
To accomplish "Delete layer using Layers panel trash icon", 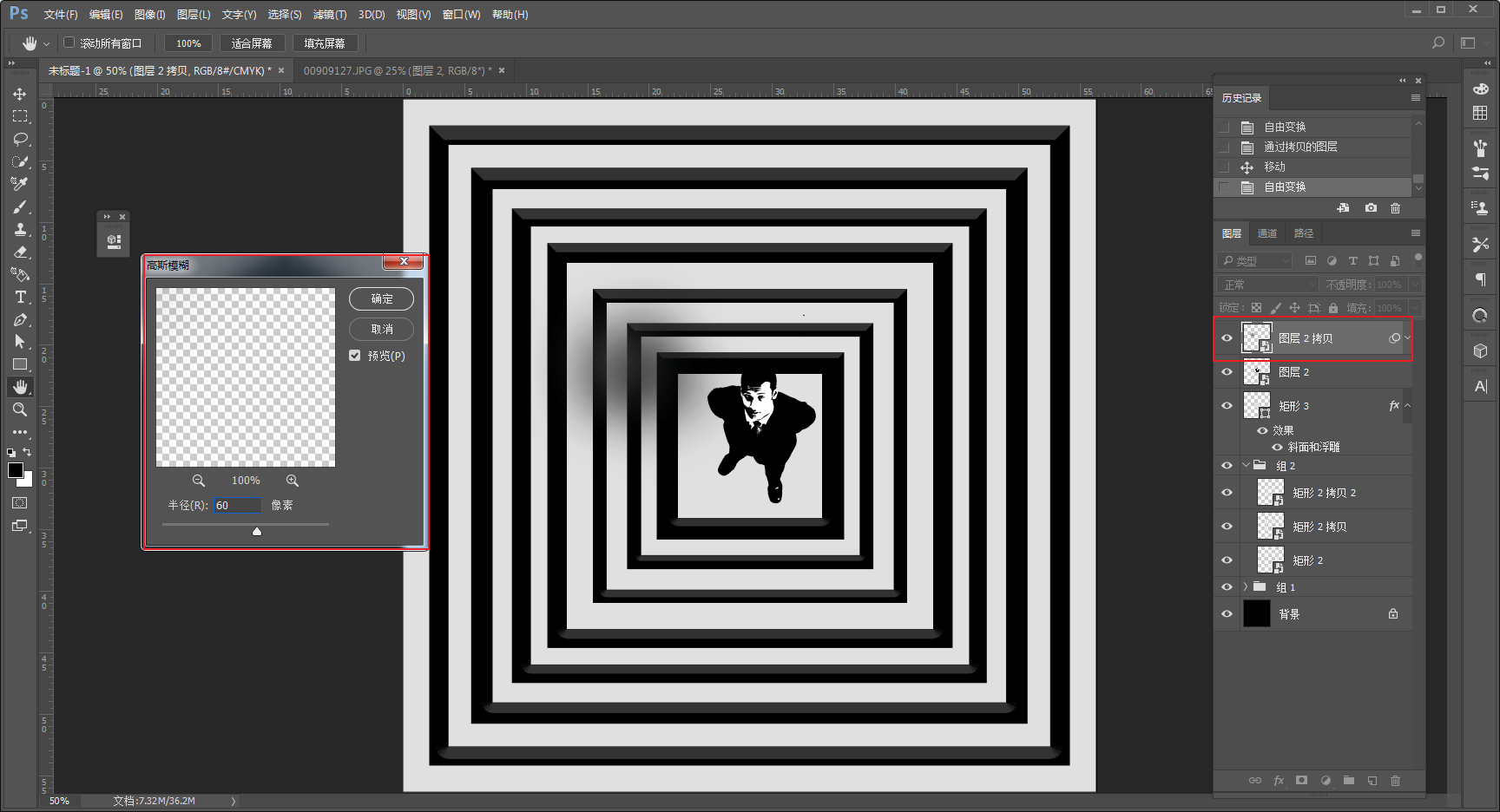I will click(x=1395, y=780).
